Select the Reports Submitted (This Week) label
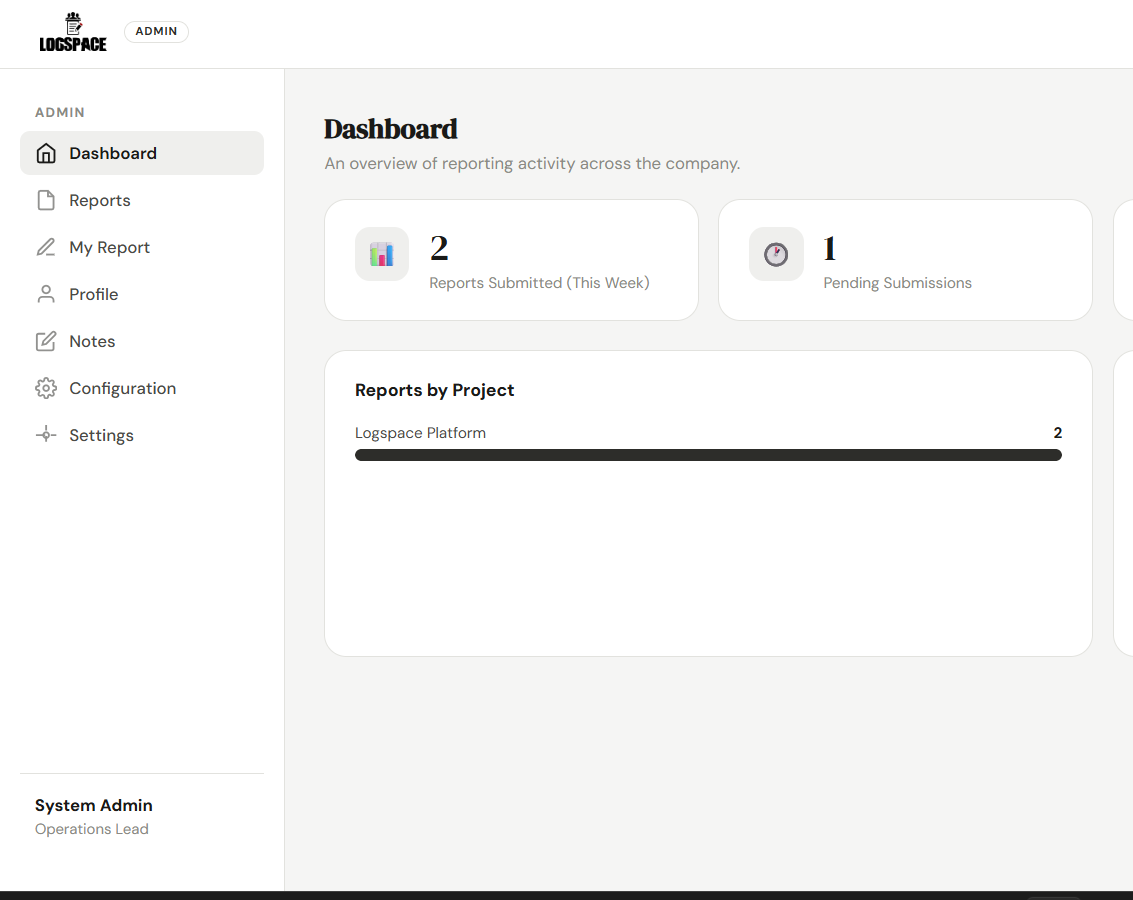This screenshot has width=1133, height=900. click(x=539, y=283)
